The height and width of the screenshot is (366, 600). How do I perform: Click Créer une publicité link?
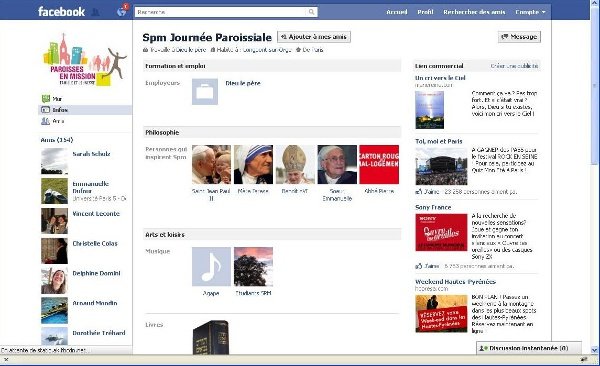[514, 66]
